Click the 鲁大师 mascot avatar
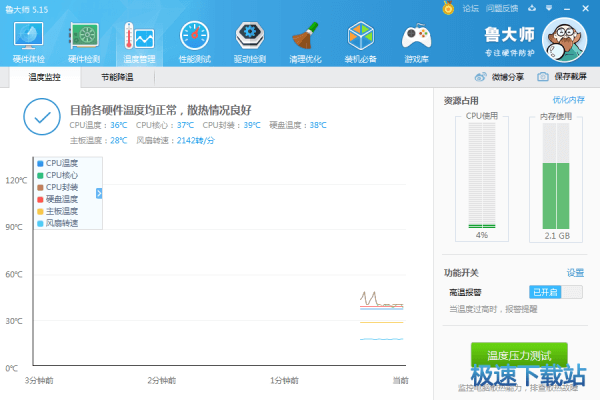The height and width of the screenshot is (400, 600). (x=564, y=40)
